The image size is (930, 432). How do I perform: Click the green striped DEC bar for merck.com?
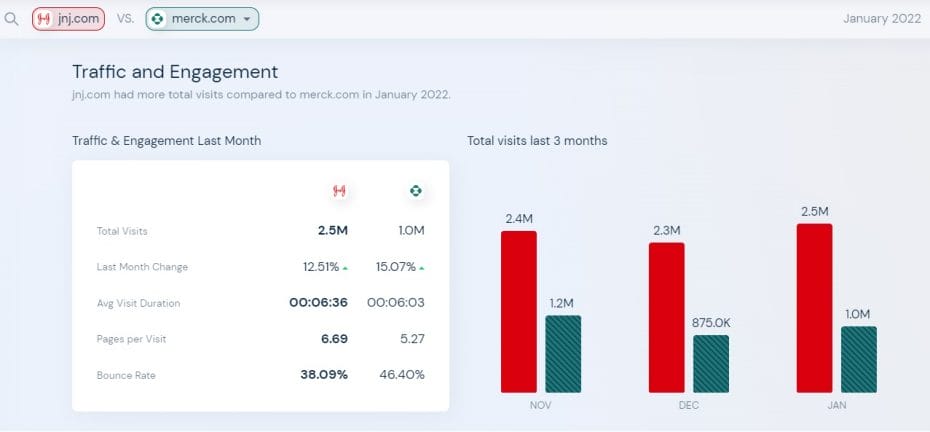pos(711,364)
